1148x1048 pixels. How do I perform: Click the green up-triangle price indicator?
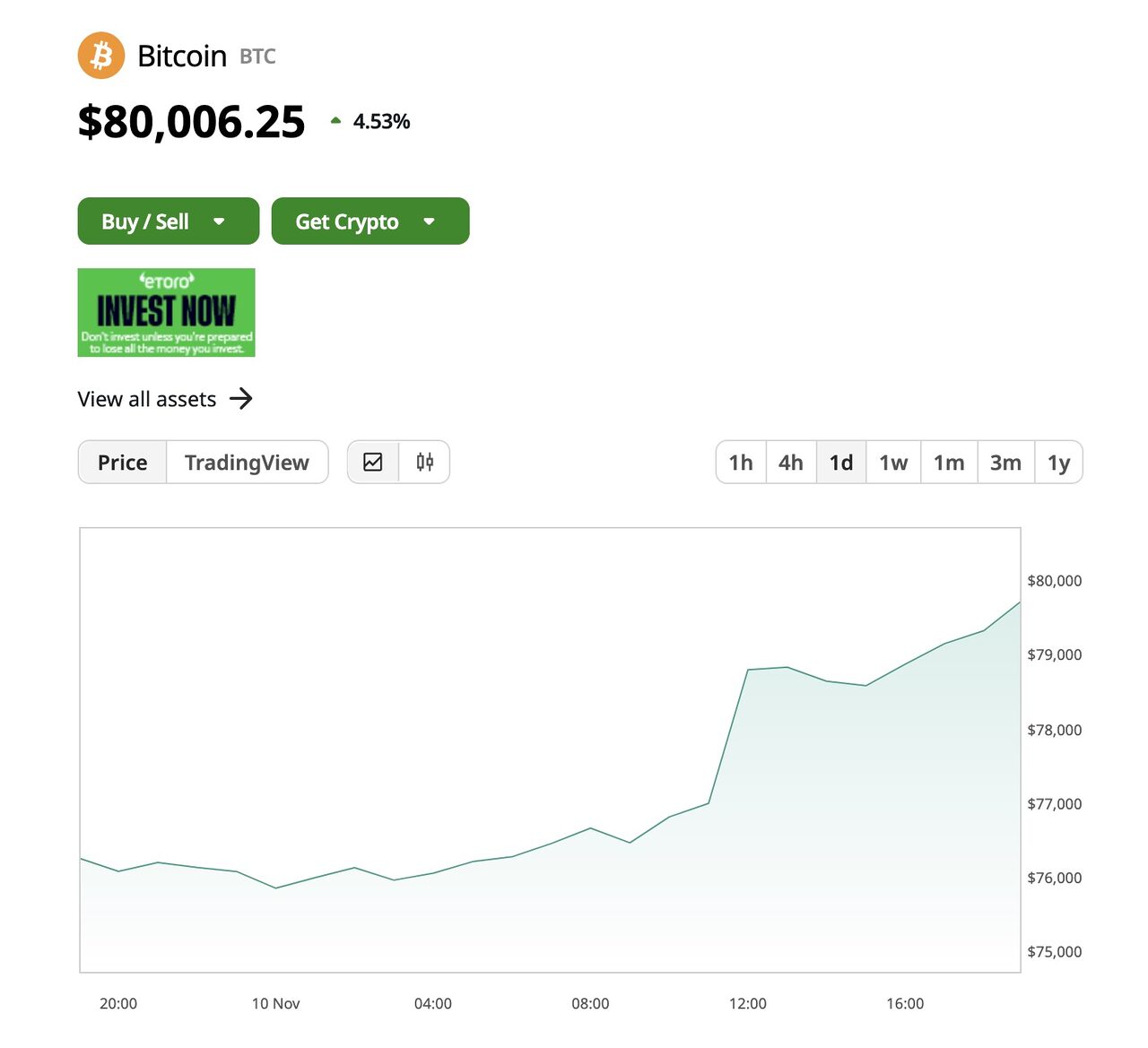pyautogui.click(x=336, y=120)
